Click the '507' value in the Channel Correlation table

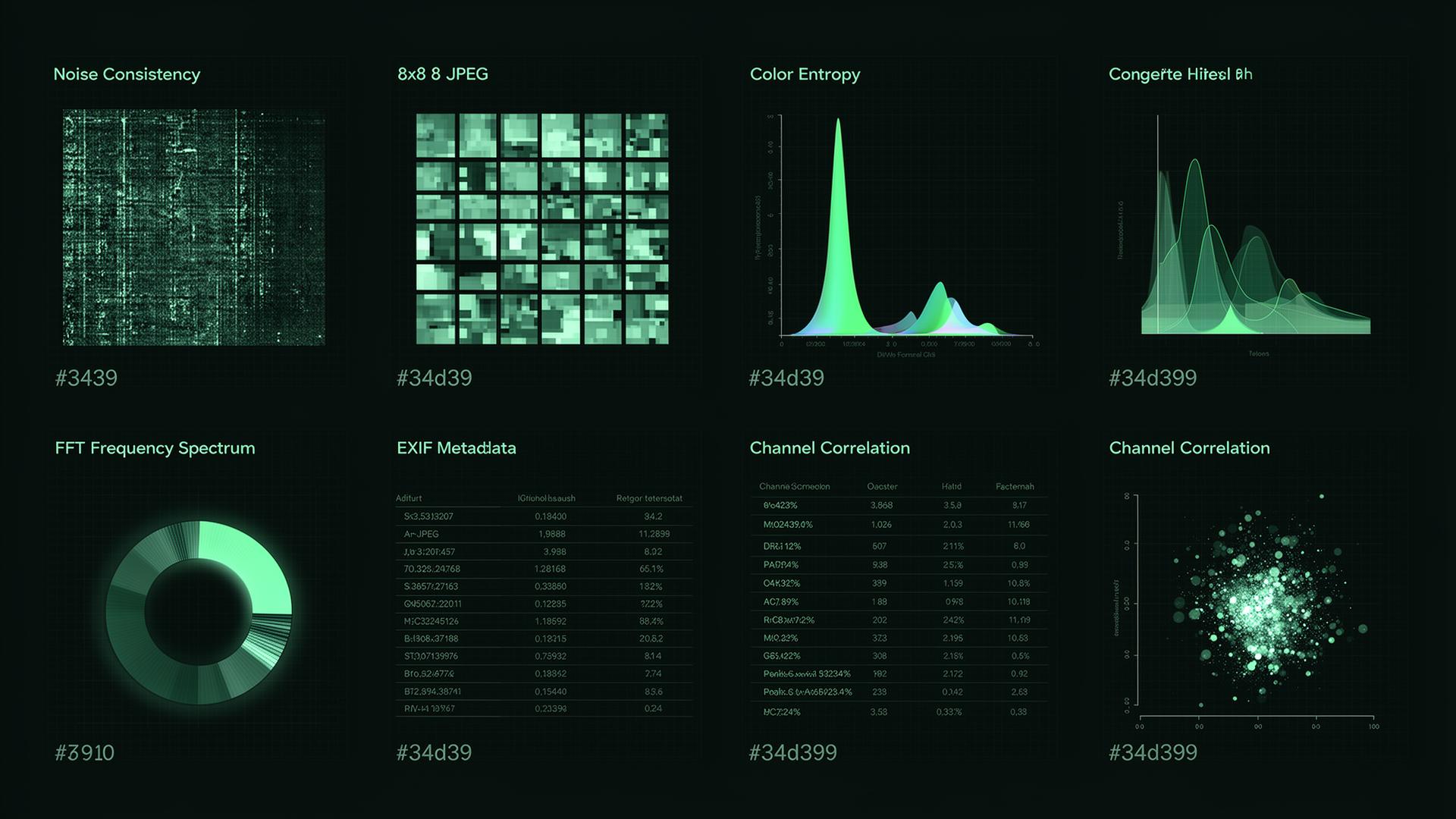pos(880,547)
